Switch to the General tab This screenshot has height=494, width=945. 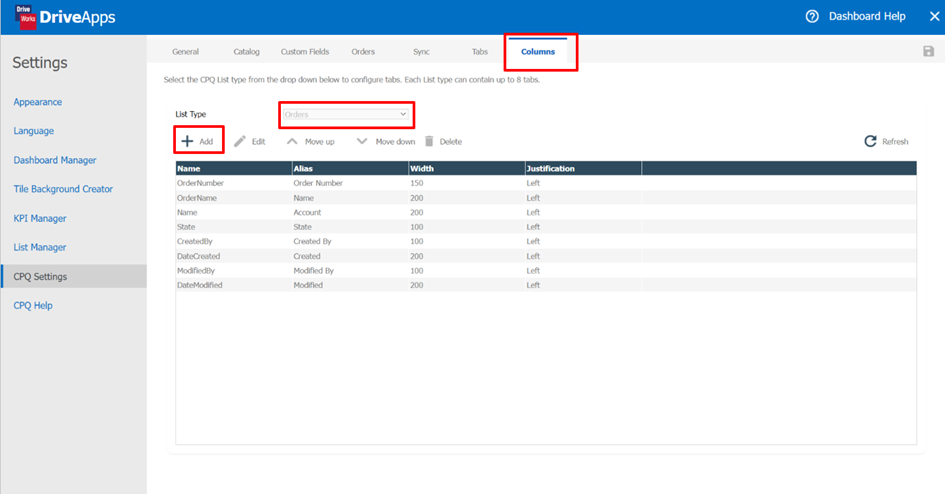(x=185, y=52)
